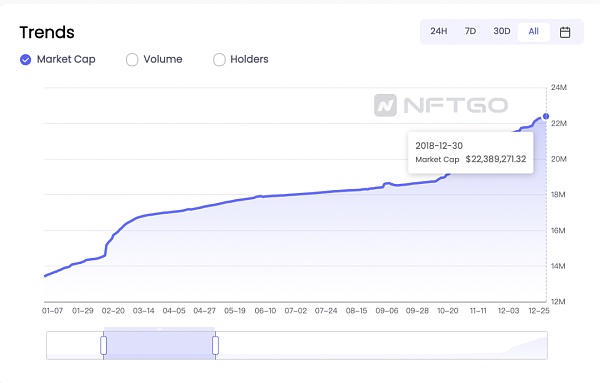Image resolution: width=600 pixels, height=383 pixels.
Task: Select the All time range tab
Action: pyautogui.click(x=533, y=32)
